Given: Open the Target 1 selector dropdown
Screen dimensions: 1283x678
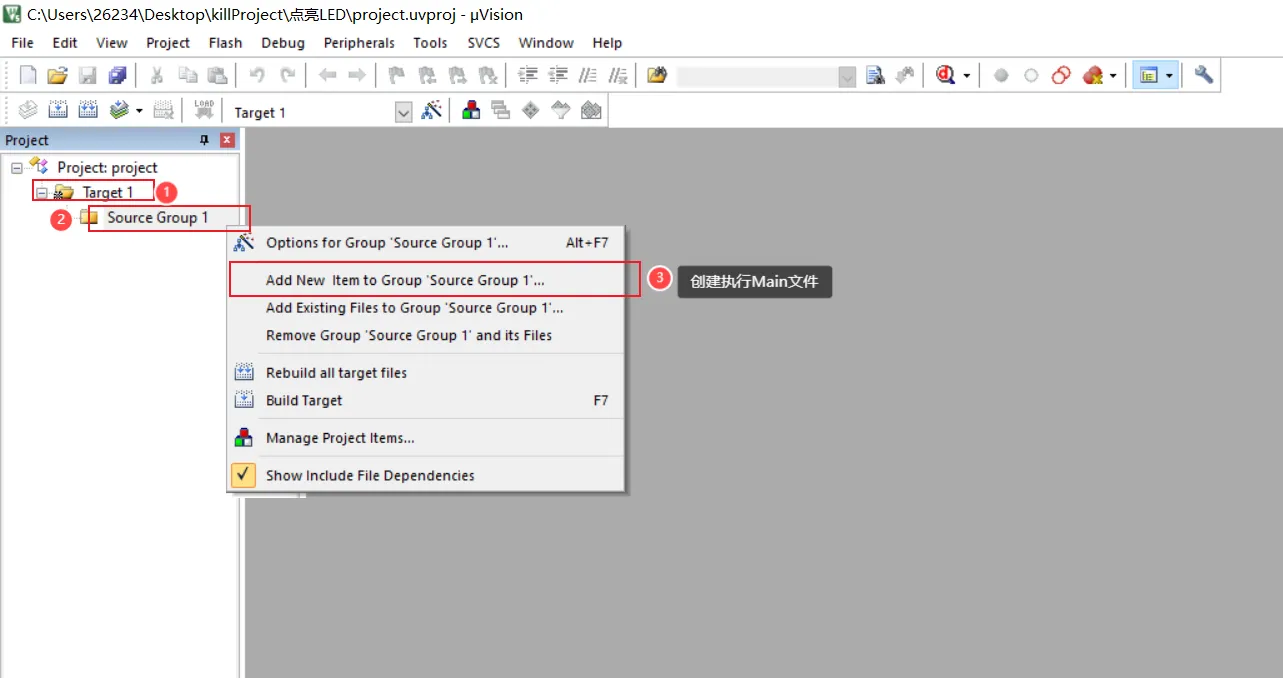Looking at the screenshot, I should 403,112.
